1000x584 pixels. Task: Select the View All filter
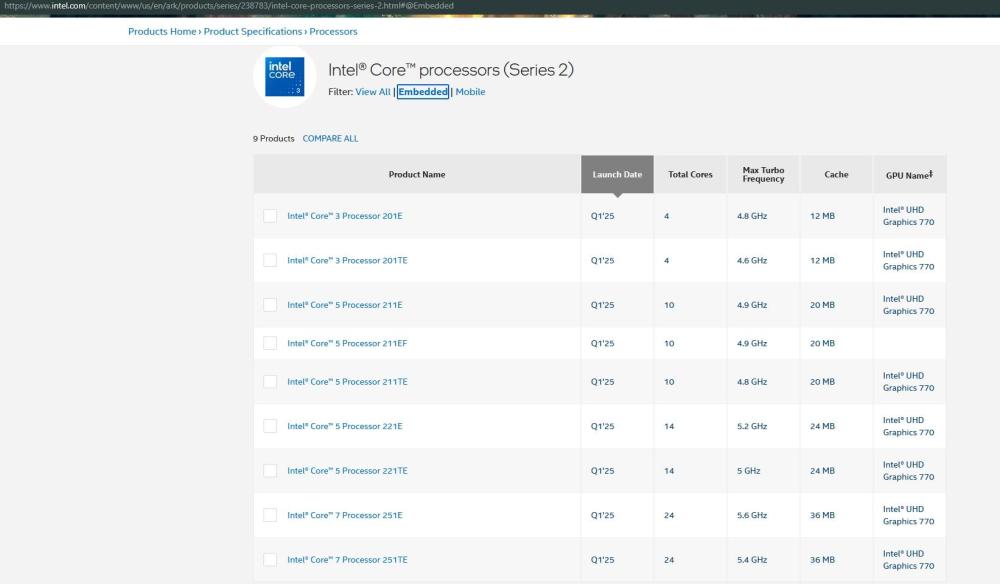pyautogui.click(x=373, y=92)
